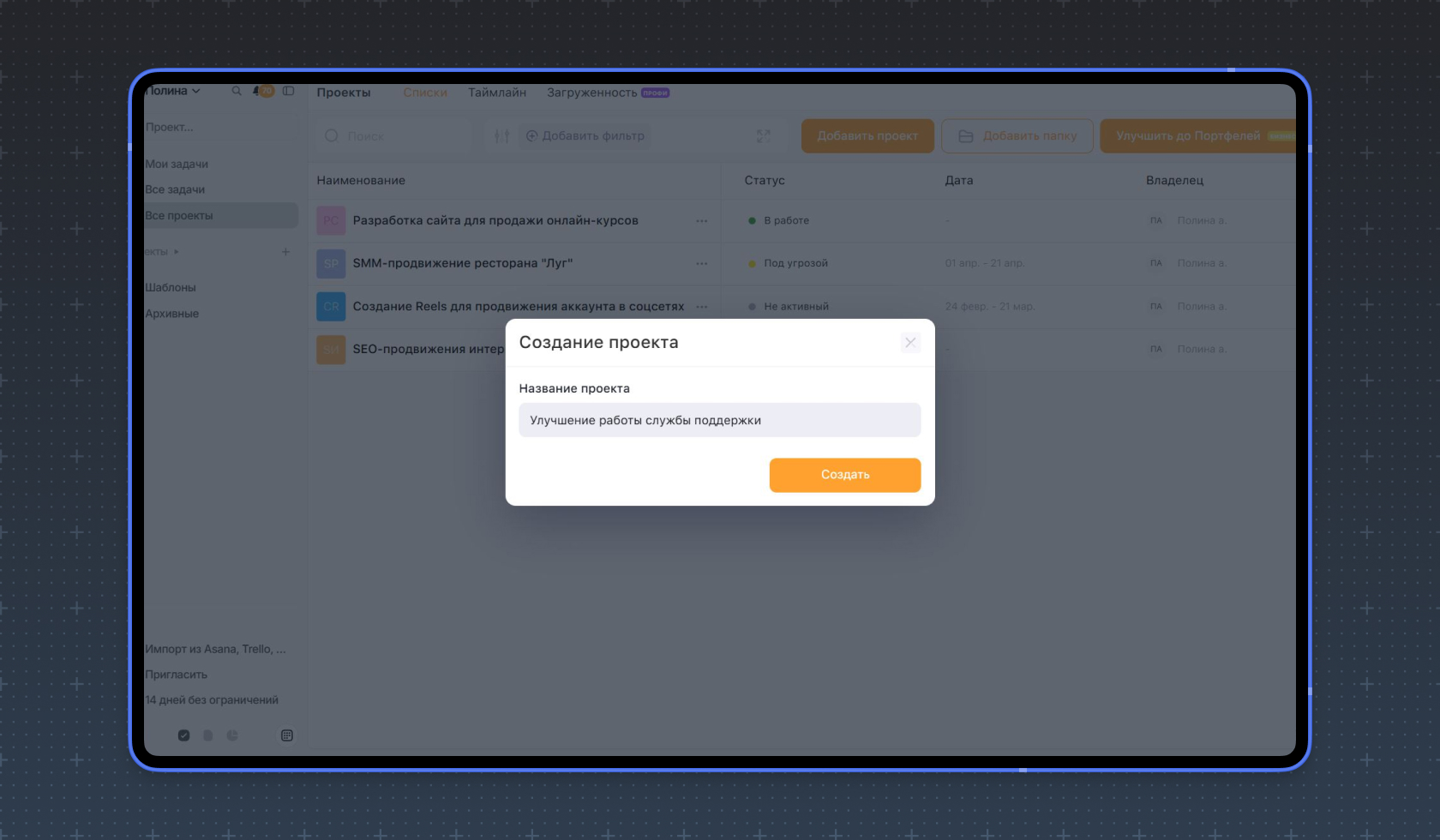1440x840 pixels.
Task: Add project with sidebar plus icon
Action: pyautogui.click(x=285, y=252)
